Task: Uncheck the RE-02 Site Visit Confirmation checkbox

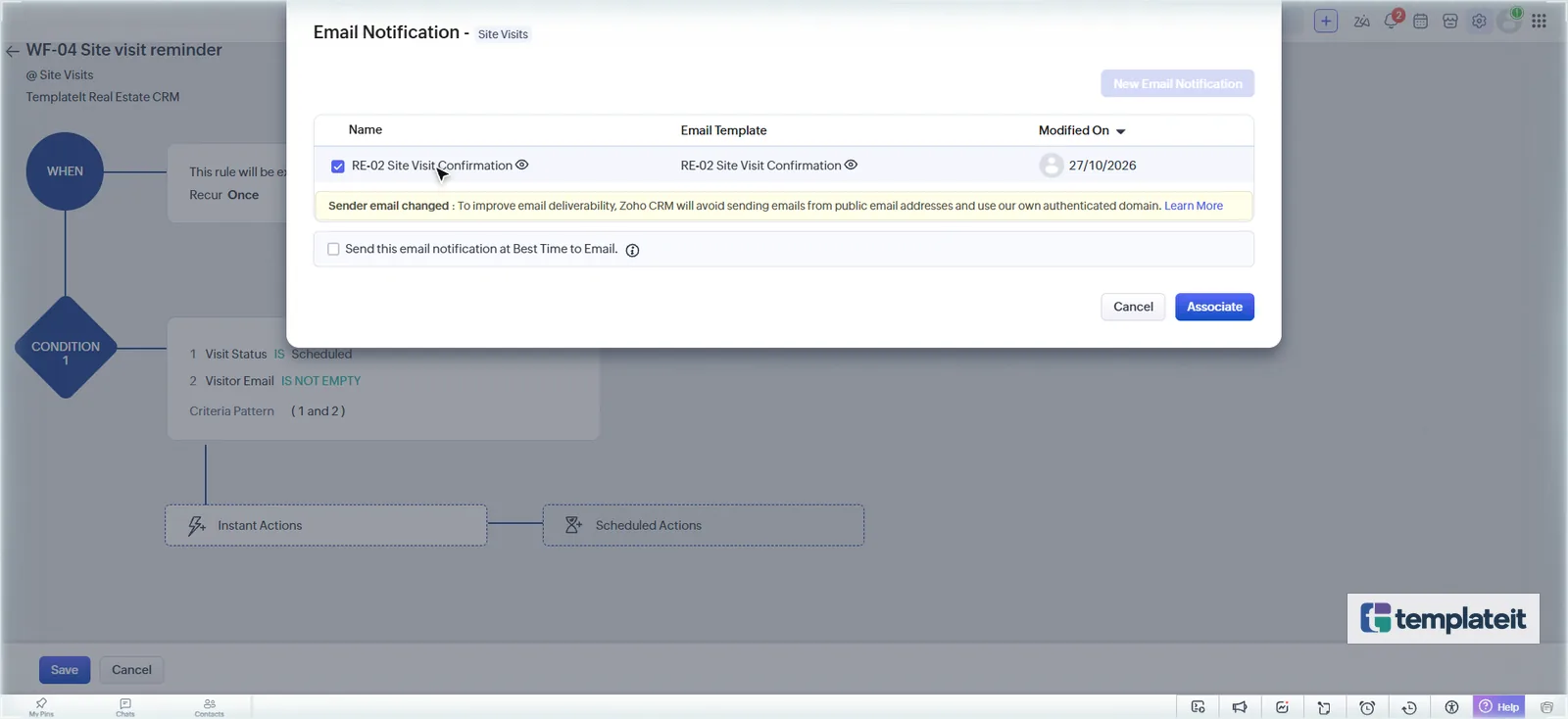Action: click(338, 167)
